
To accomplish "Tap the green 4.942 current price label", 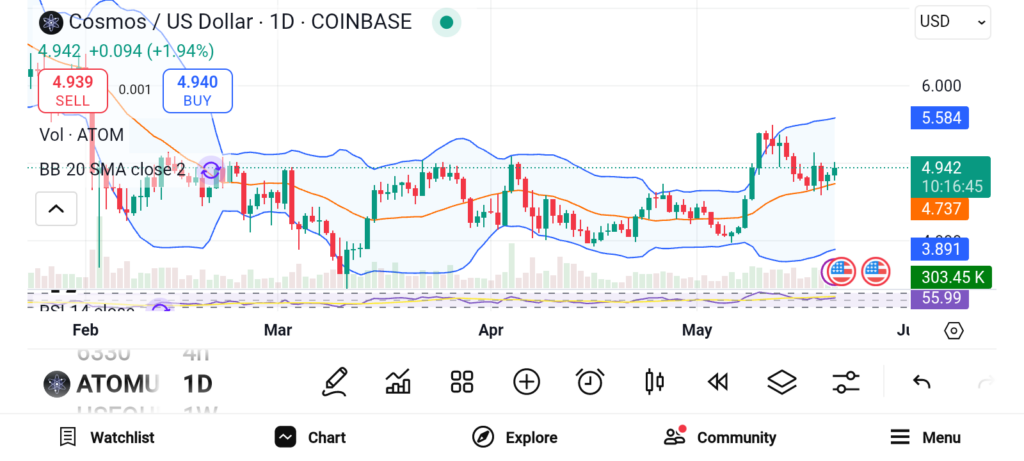I will coord(950,177).
